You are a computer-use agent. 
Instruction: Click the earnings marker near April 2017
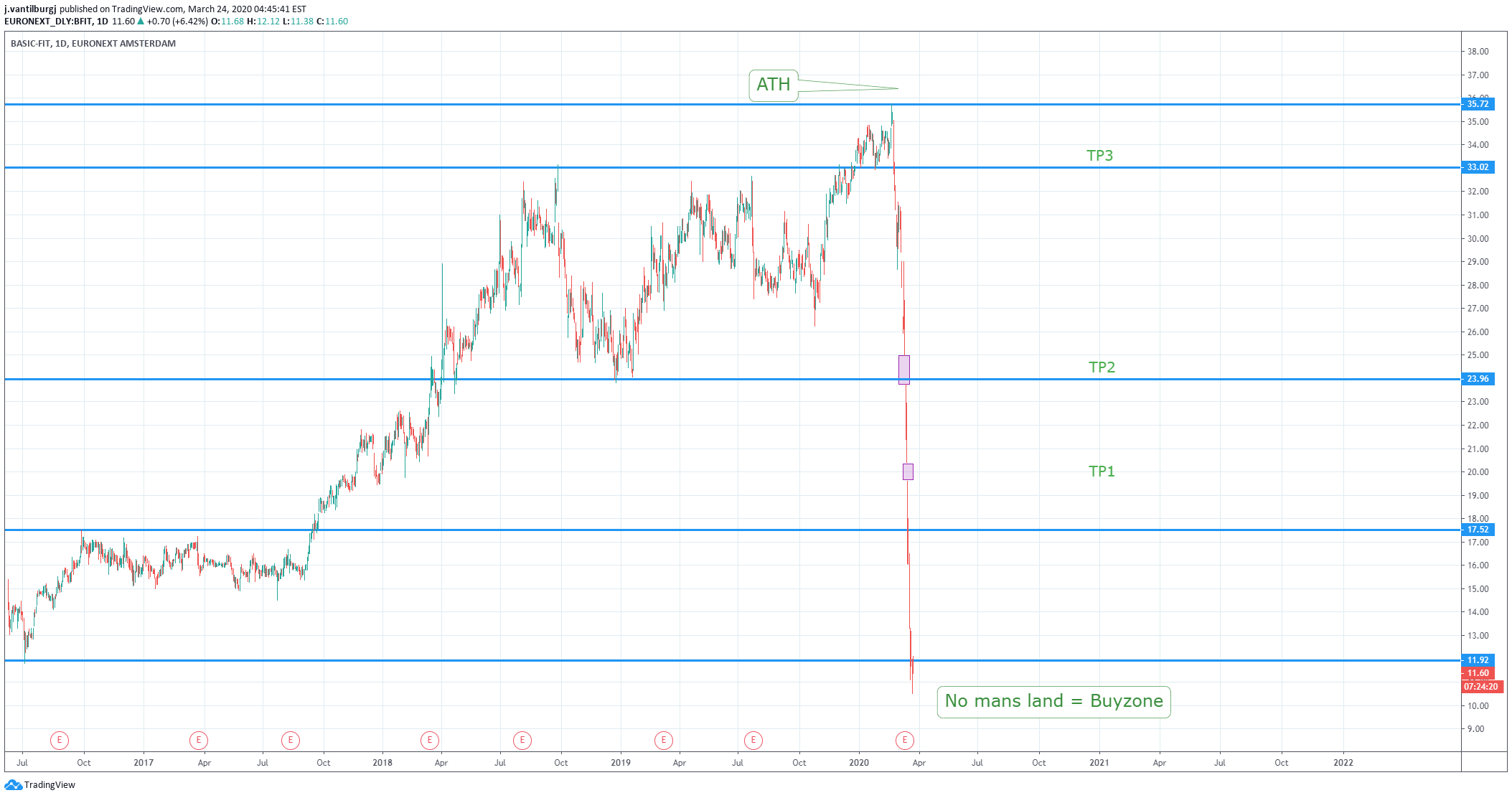pyautogui.click(x=199, y=740)
